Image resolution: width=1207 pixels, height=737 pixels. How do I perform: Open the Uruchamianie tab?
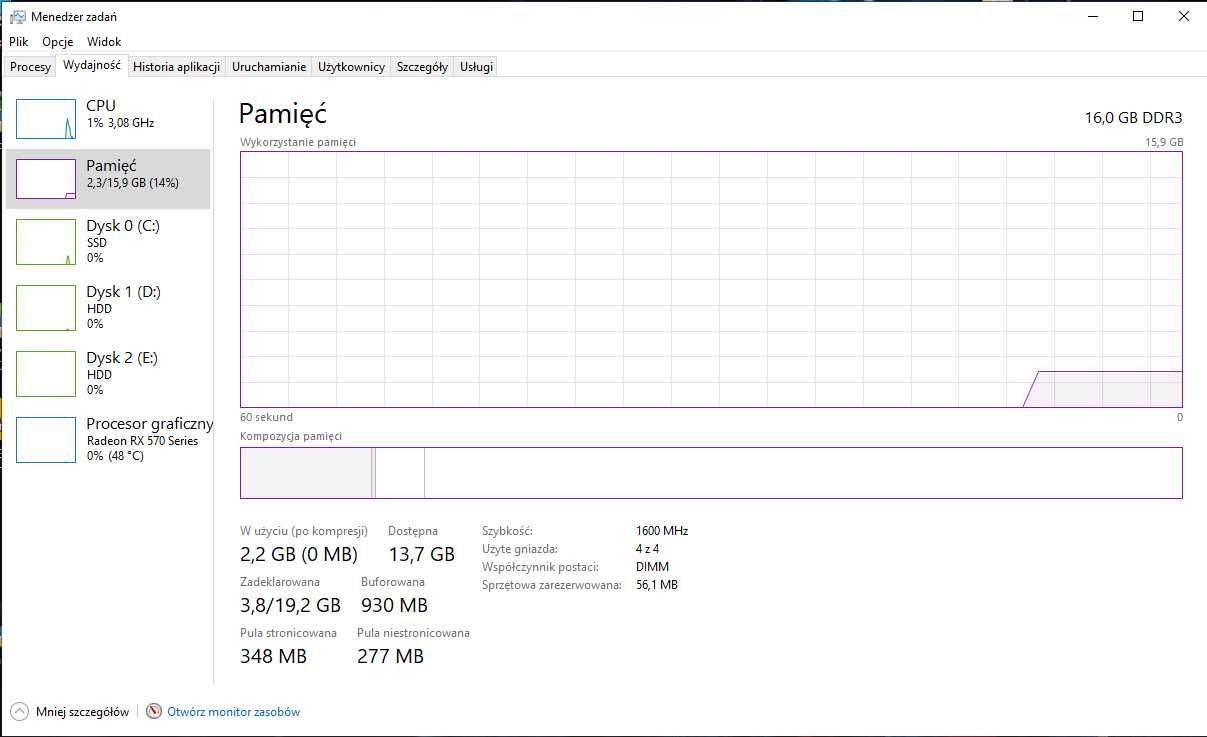point(269,67)
